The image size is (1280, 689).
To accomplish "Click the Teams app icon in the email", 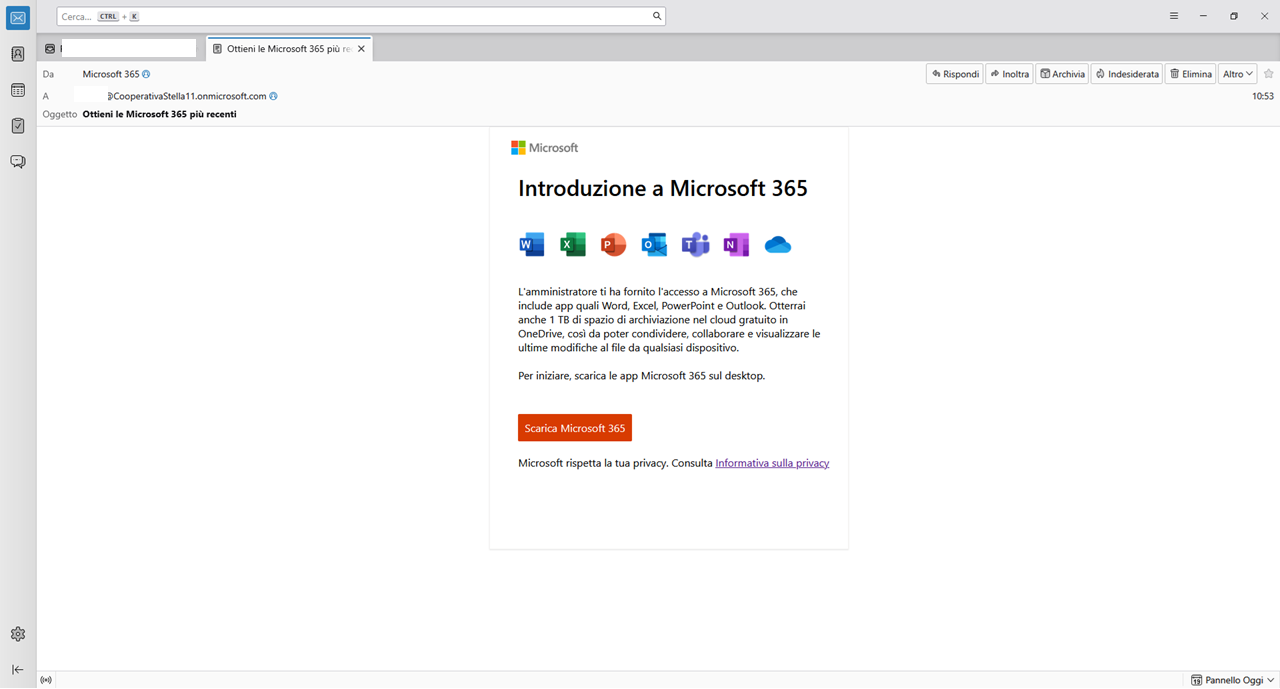I will click(695, 244).
